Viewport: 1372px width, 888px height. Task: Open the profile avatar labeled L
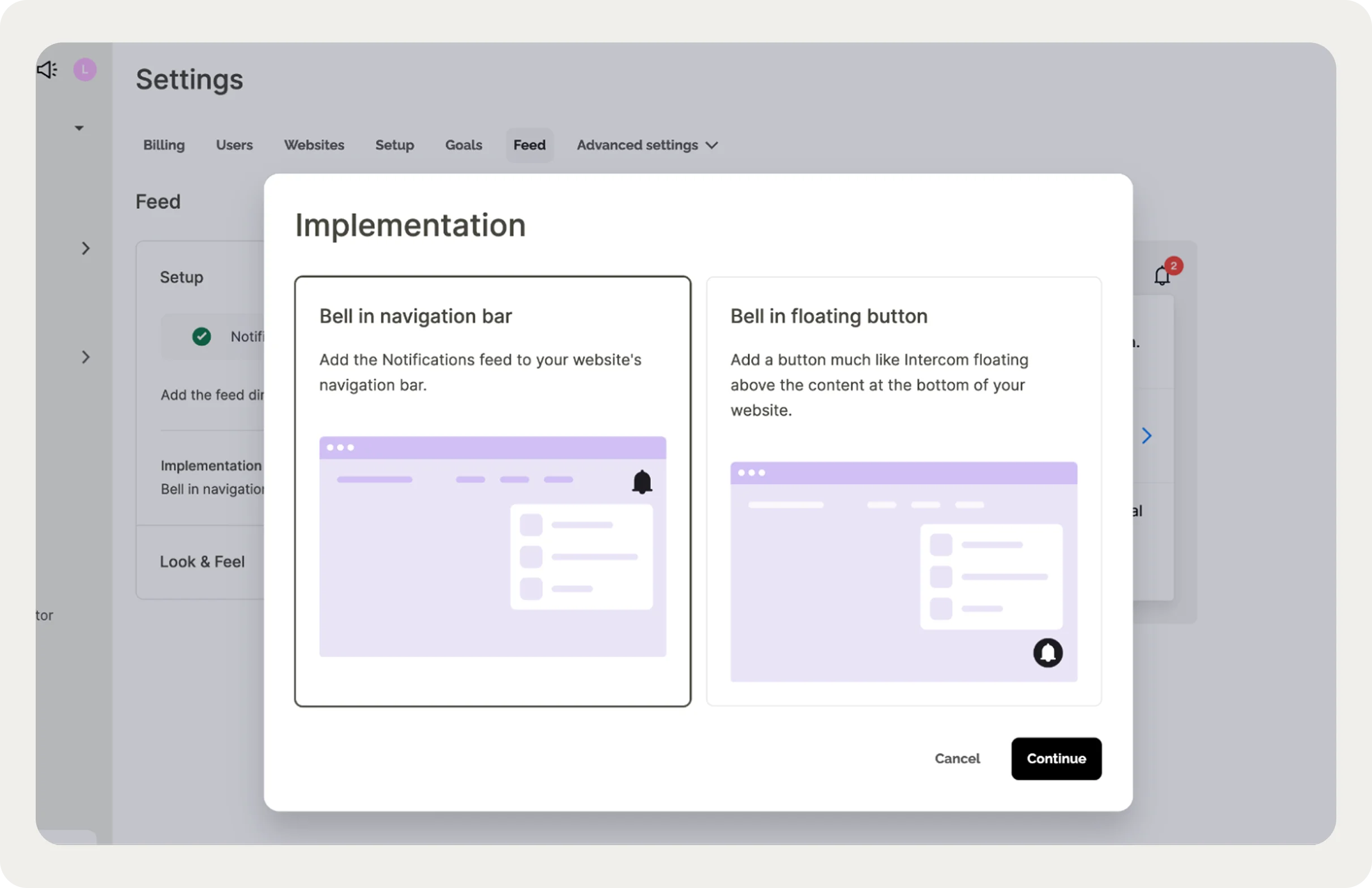[85, 69]
